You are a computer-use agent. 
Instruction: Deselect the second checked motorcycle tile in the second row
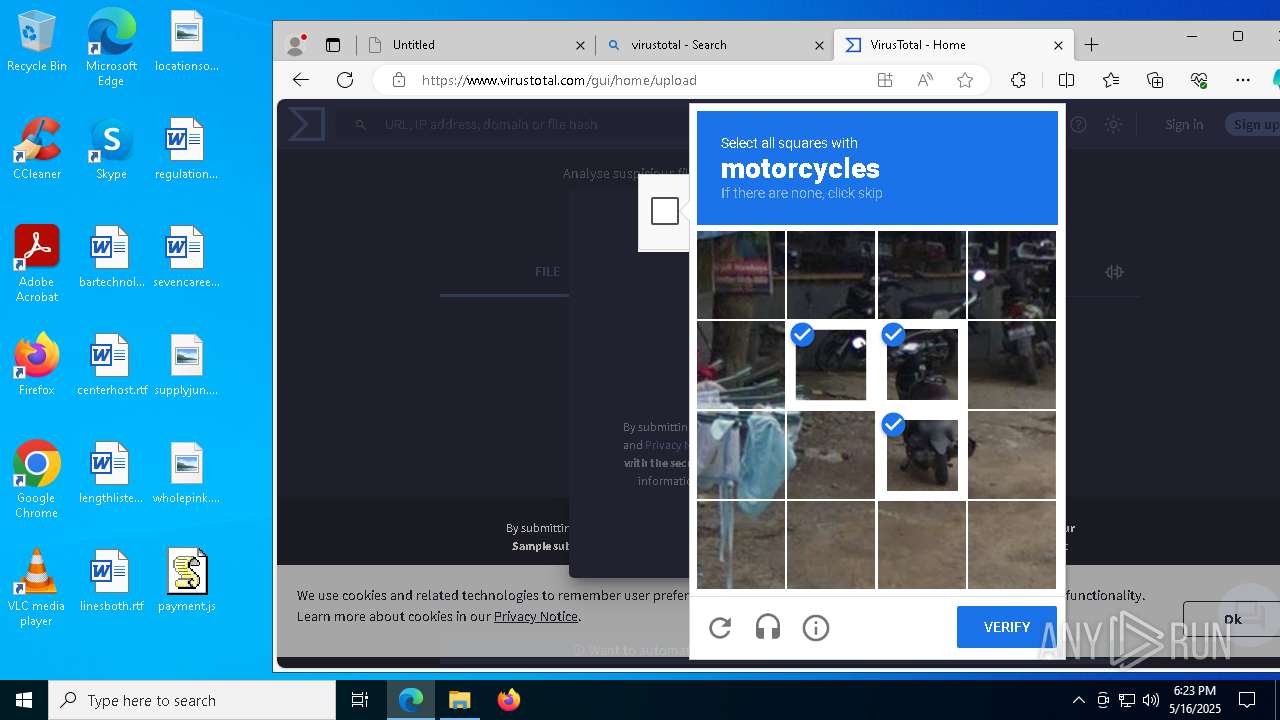point(922,365)
